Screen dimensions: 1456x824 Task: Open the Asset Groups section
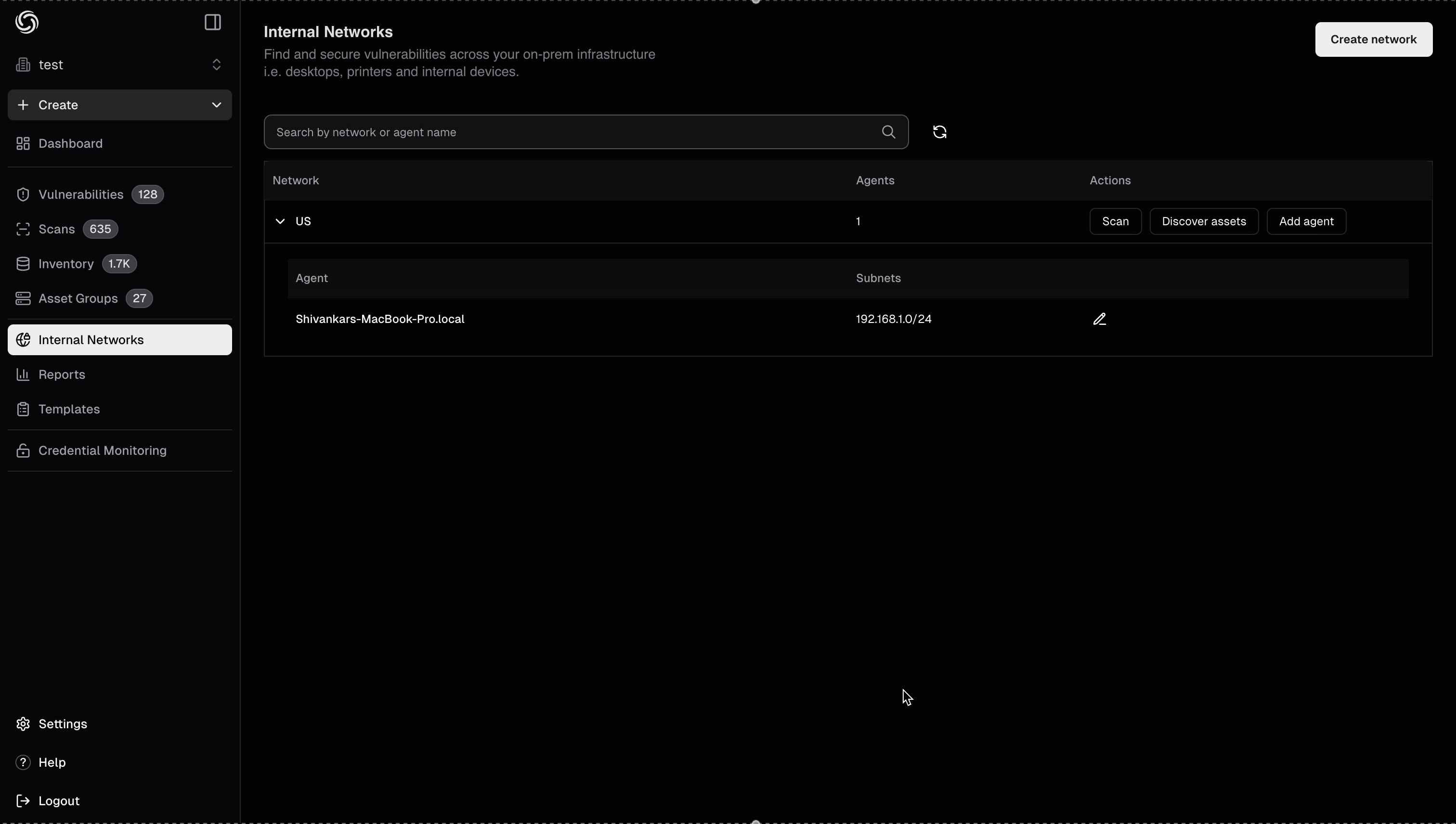tap(77, 298)
